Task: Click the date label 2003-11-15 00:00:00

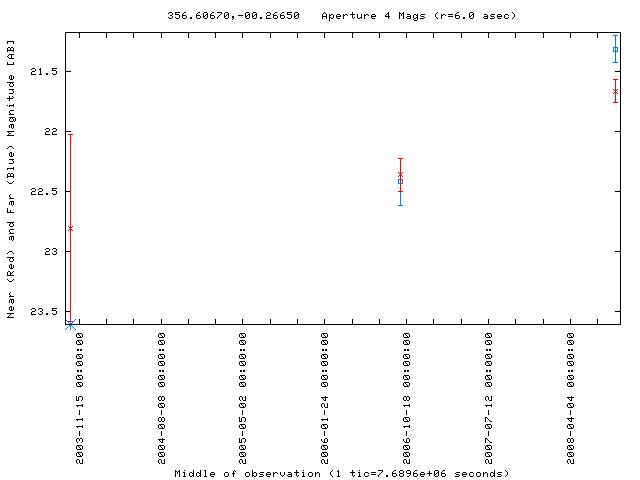Action: pos(80,398)
